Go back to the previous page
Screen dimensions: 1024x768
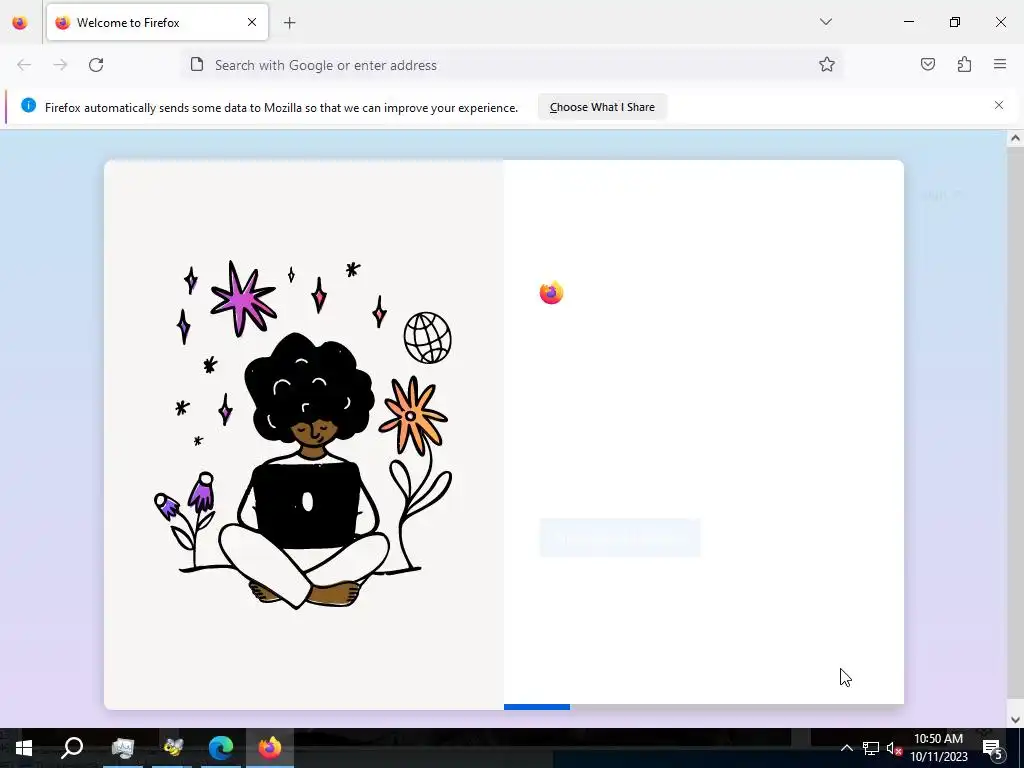point(24,65)
